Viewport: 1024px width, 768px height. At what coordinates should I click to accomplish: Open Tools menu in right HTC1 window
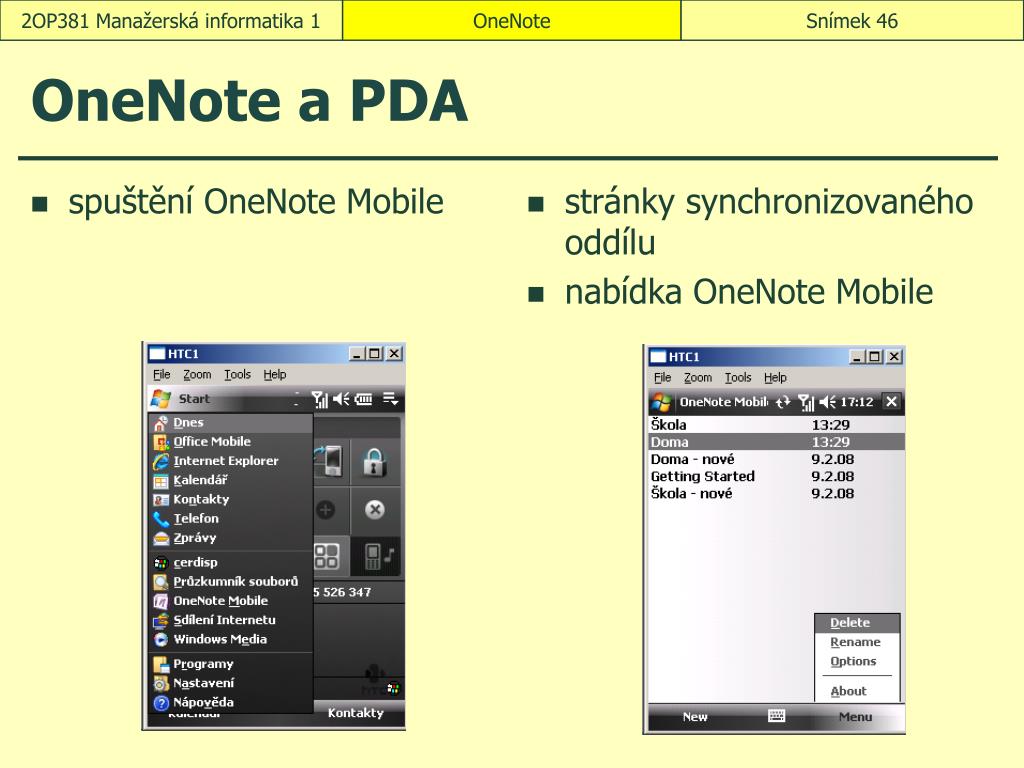click(x=738, y=377)
